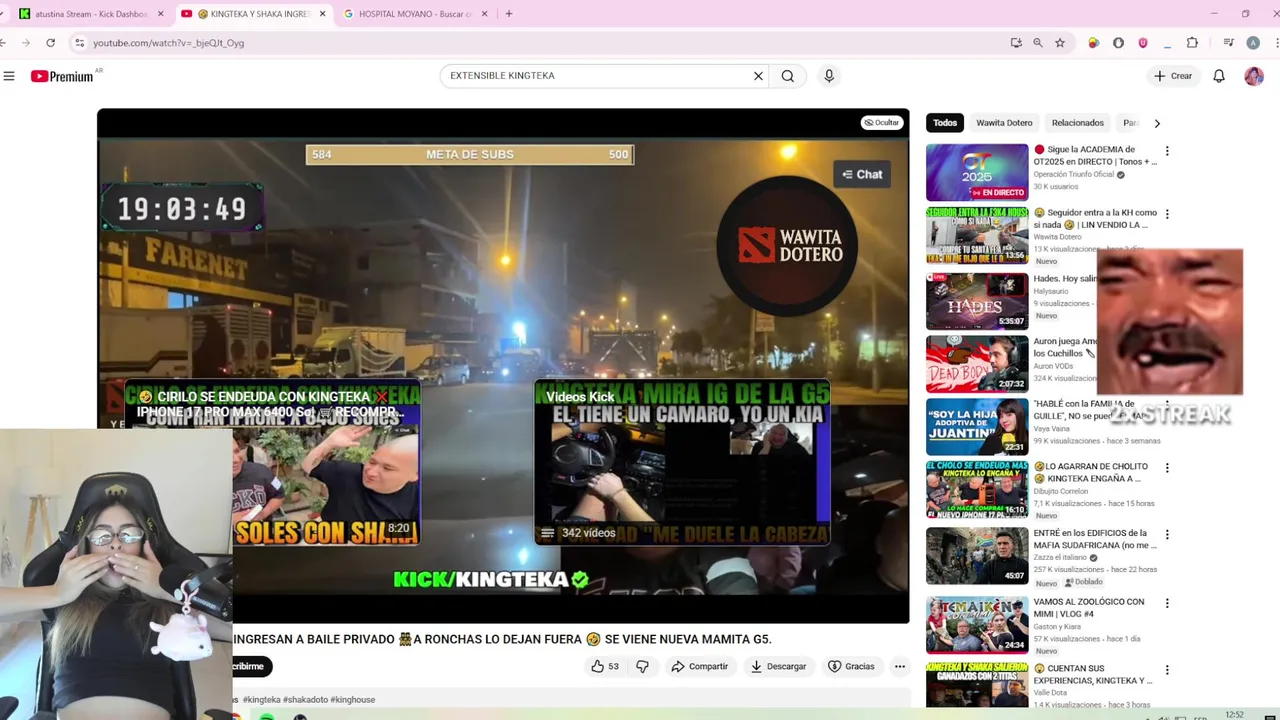Go back with the browser back arrow
The width and height of the screenshot is (1280, 720).
(5, 43)
